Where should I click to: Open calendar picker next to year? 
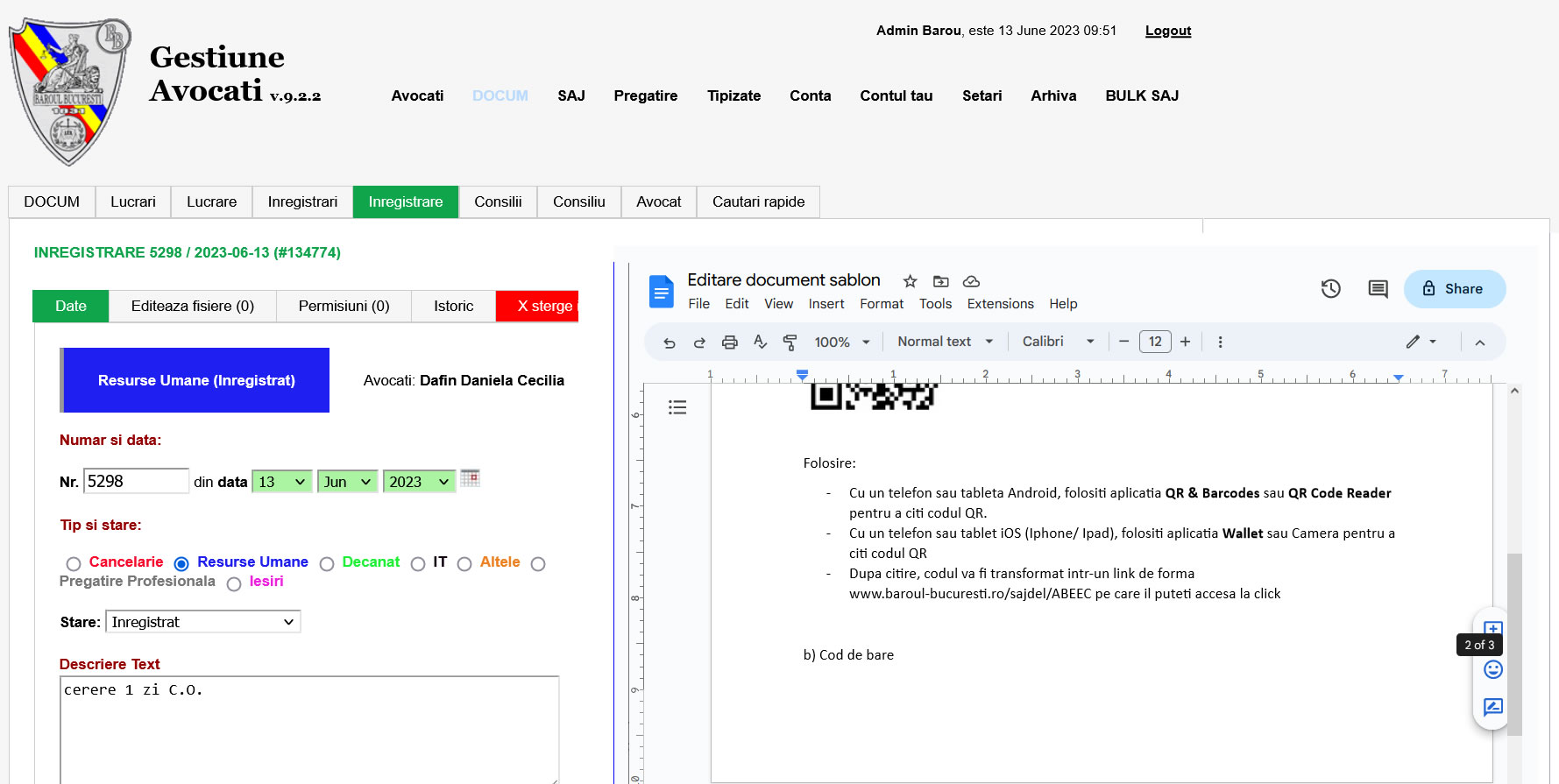click(x=470, y=478)
